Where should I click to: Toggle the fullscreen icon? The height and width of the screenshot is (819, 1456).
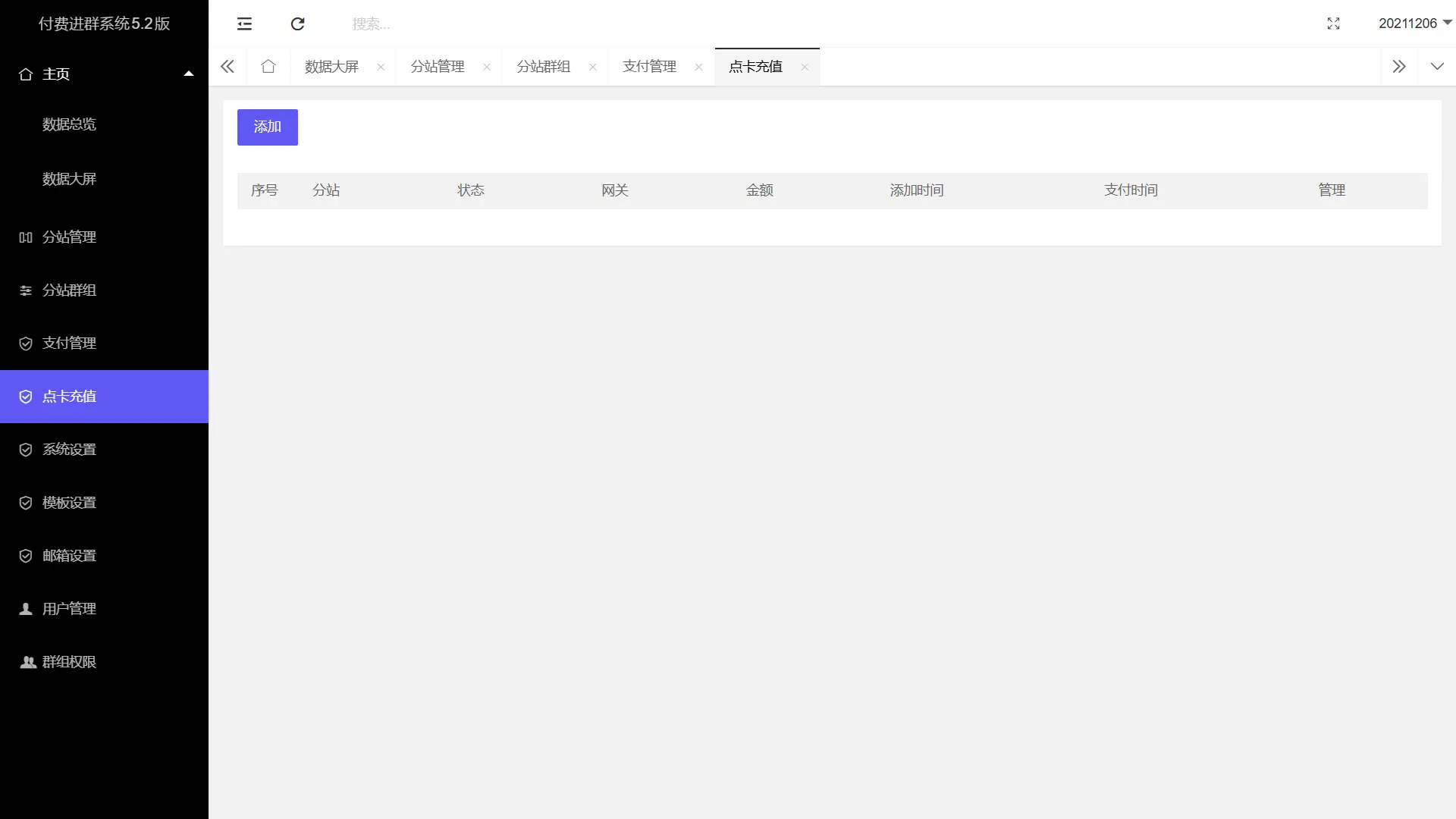point(1333,24)
